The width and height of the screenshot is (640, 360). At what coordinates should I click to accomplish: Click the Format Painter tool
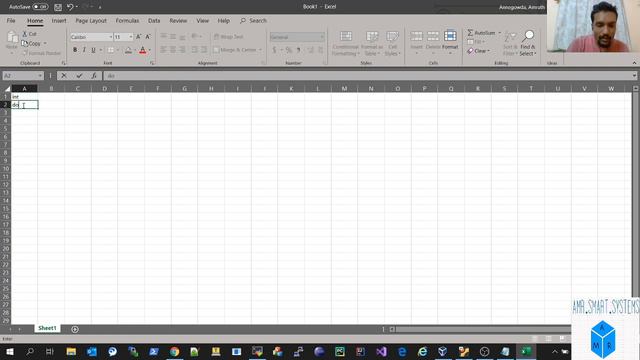42,53
